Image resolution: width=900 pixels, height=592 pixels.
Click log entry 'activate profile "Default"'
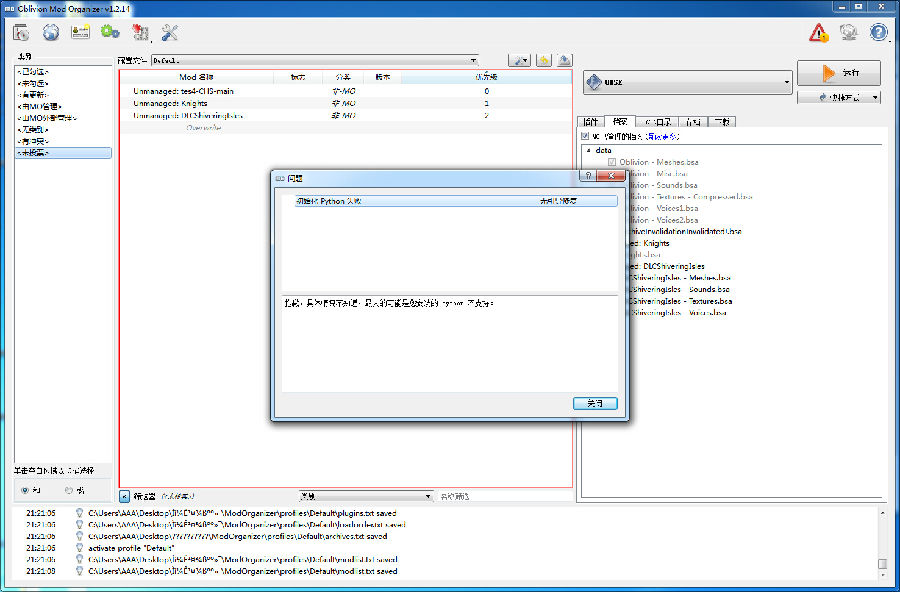[x=131, y=548]
